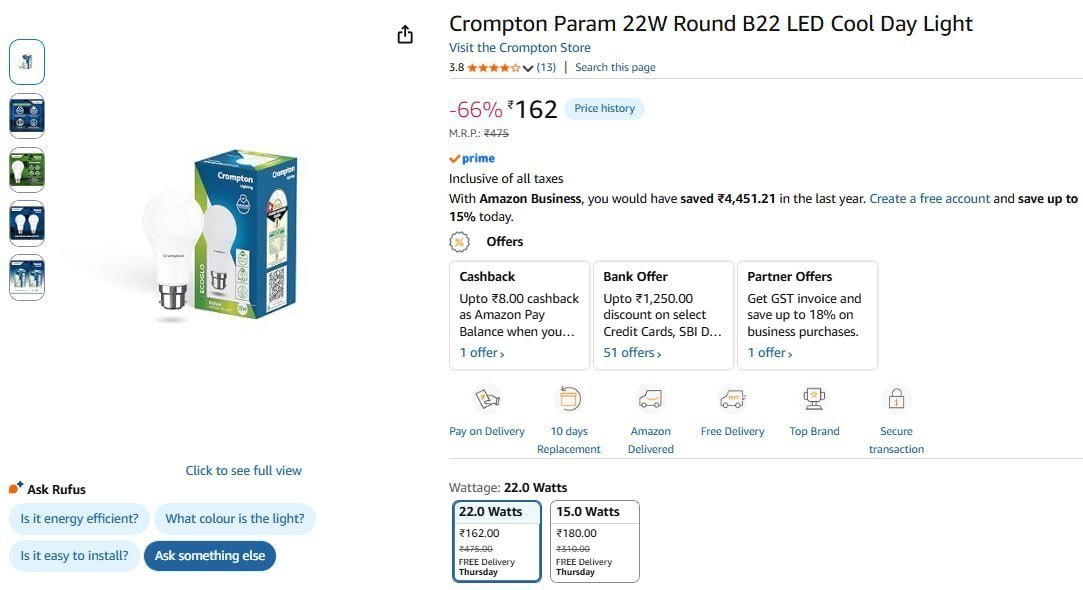Expand Partner Offers 1 offer link
Viewport: 1083px width, 590px height.
click(769, 353)
